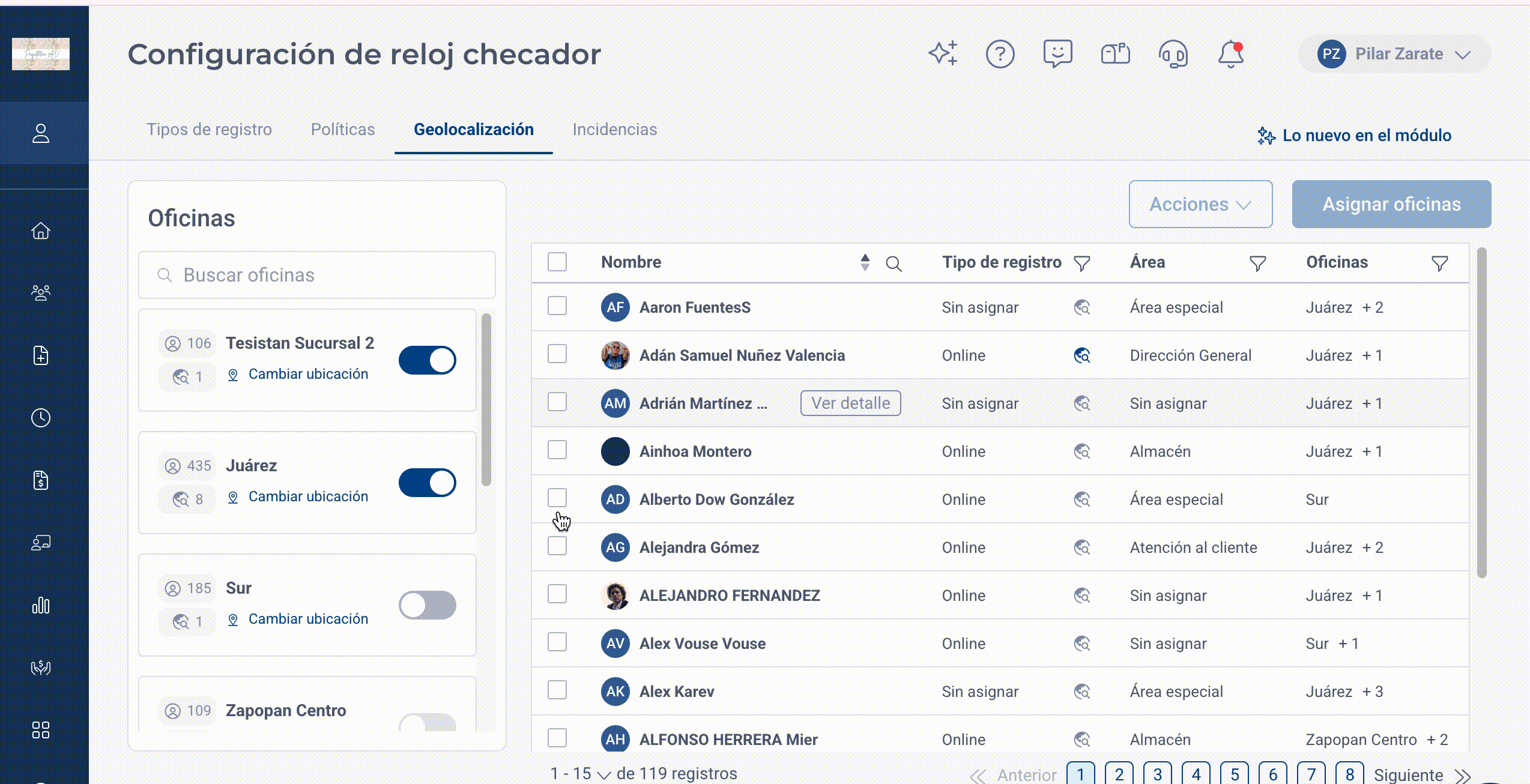Open the notifications bell icon
The height and width of the screenshot is (784, 1530).
(1230, 54)
